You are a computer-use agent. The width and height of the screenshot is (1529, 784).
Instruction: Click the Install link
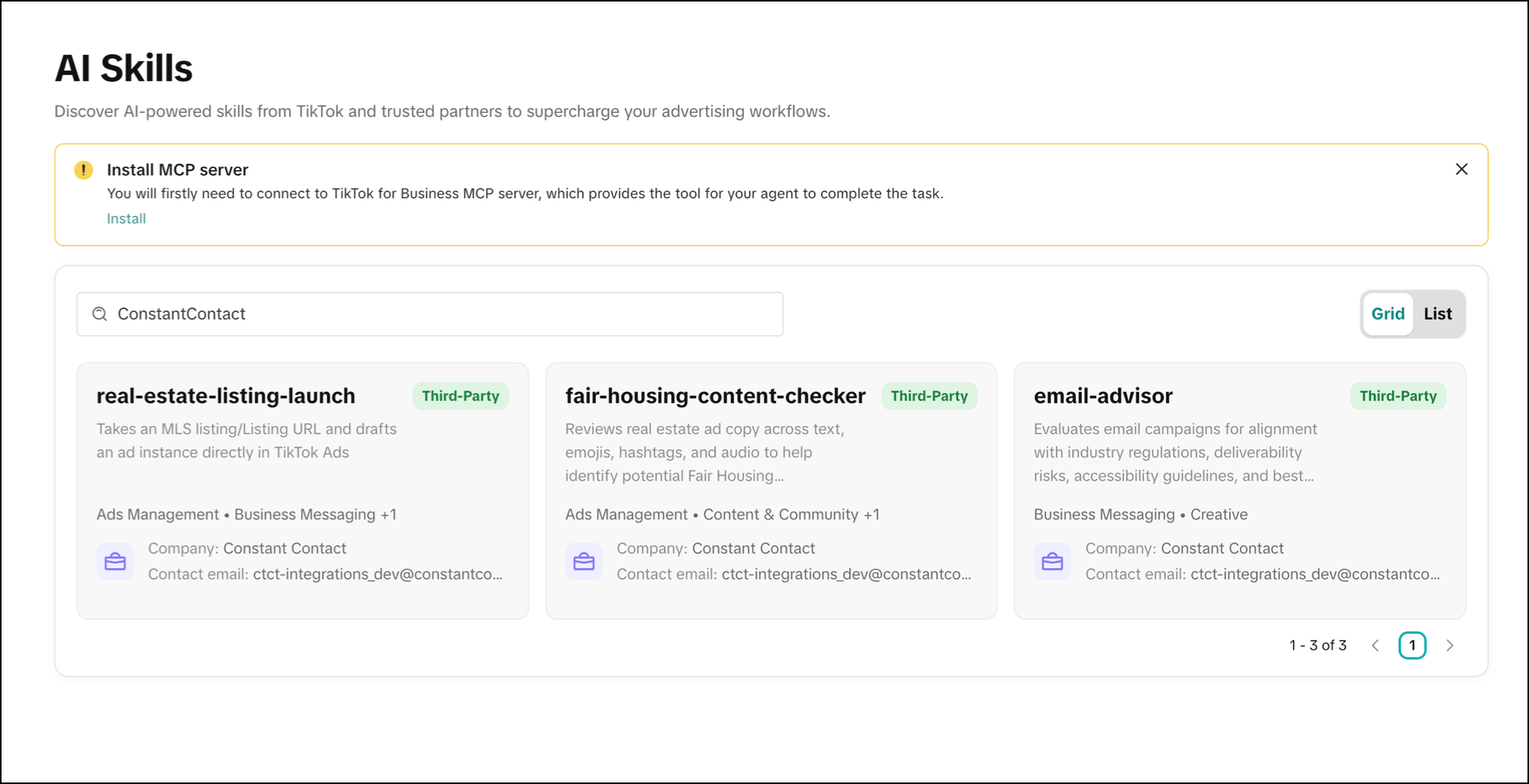pos(126,219)
